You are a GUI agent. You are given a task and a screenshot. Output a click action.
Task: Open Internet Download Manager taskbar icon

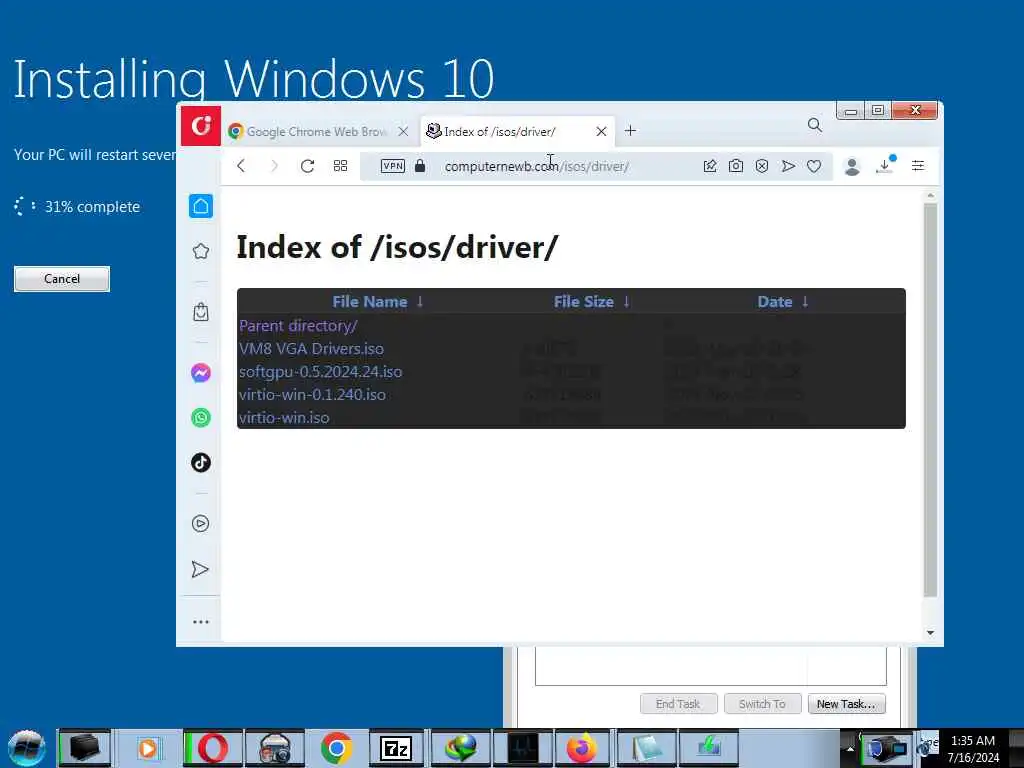(460, 748)
